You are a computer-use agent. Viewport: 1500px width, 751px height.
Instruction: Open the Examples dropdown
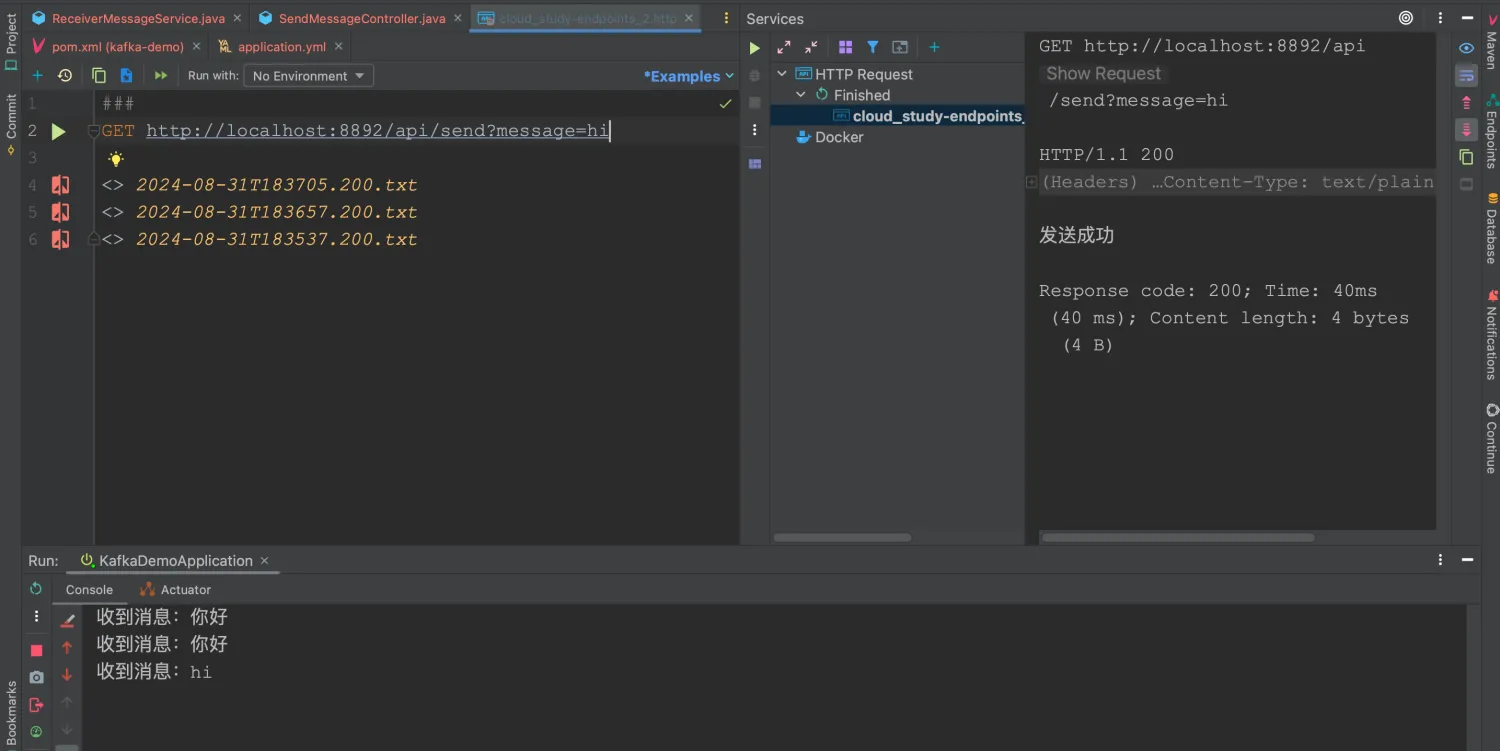(x=688, y=76)
